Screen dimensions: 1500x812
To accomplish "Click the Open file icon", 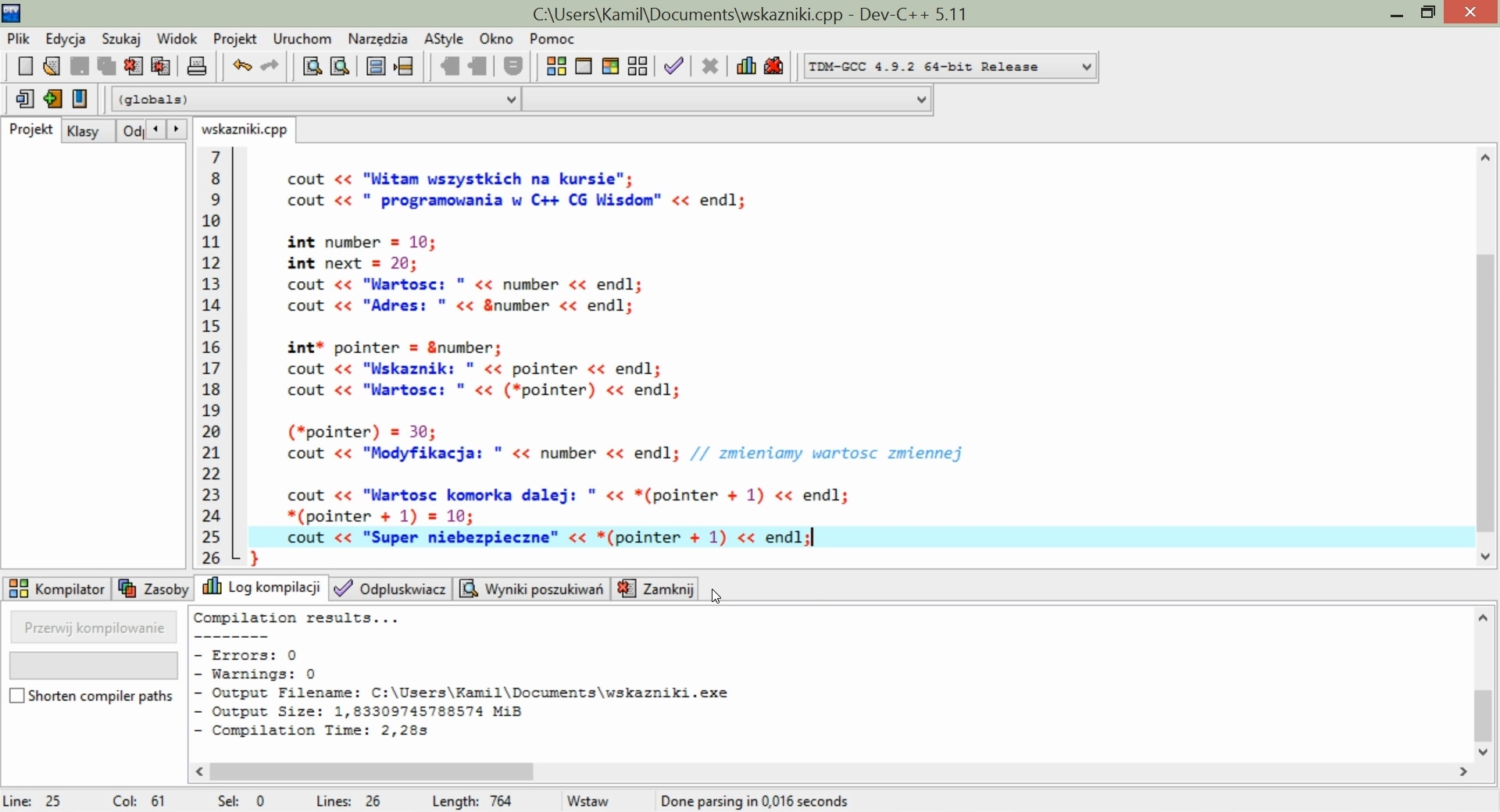I will point(52,67).
